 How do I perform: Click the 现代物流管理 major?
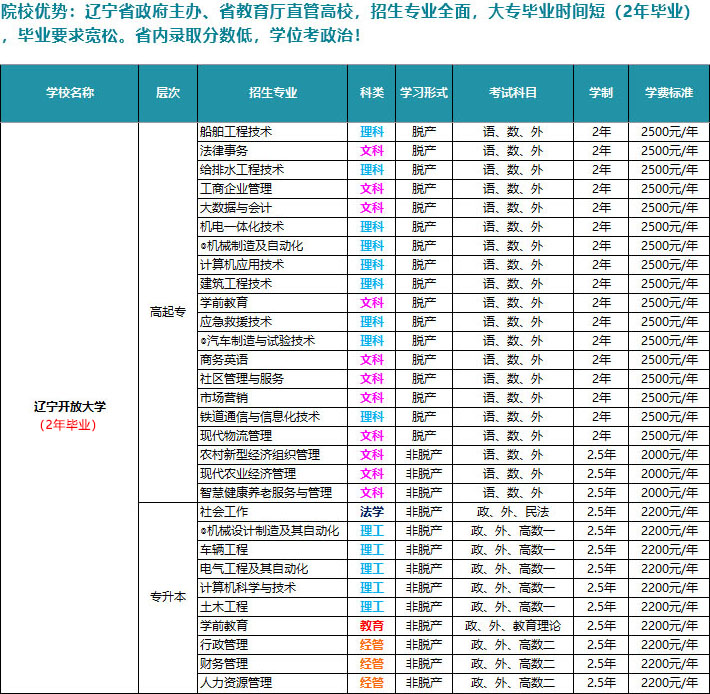236,436
